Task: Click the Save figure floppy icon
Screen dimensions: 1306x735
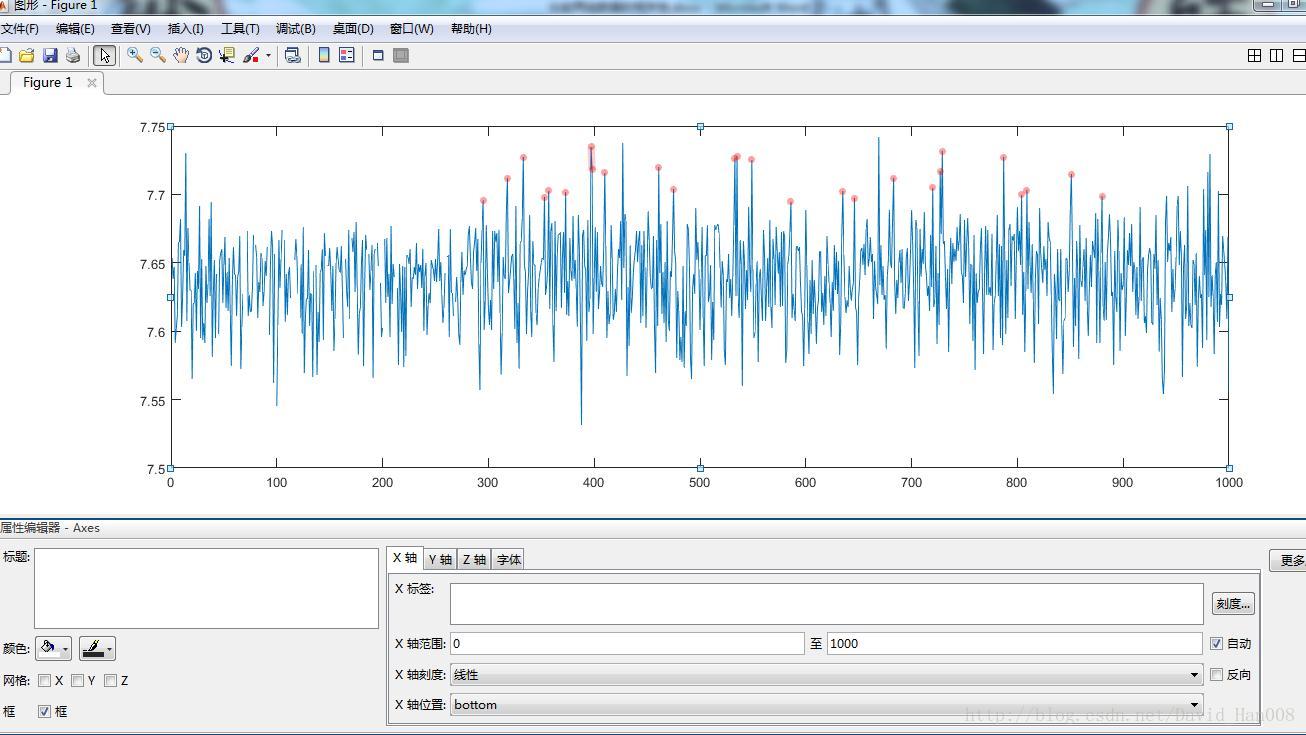Action: (50, 56)
